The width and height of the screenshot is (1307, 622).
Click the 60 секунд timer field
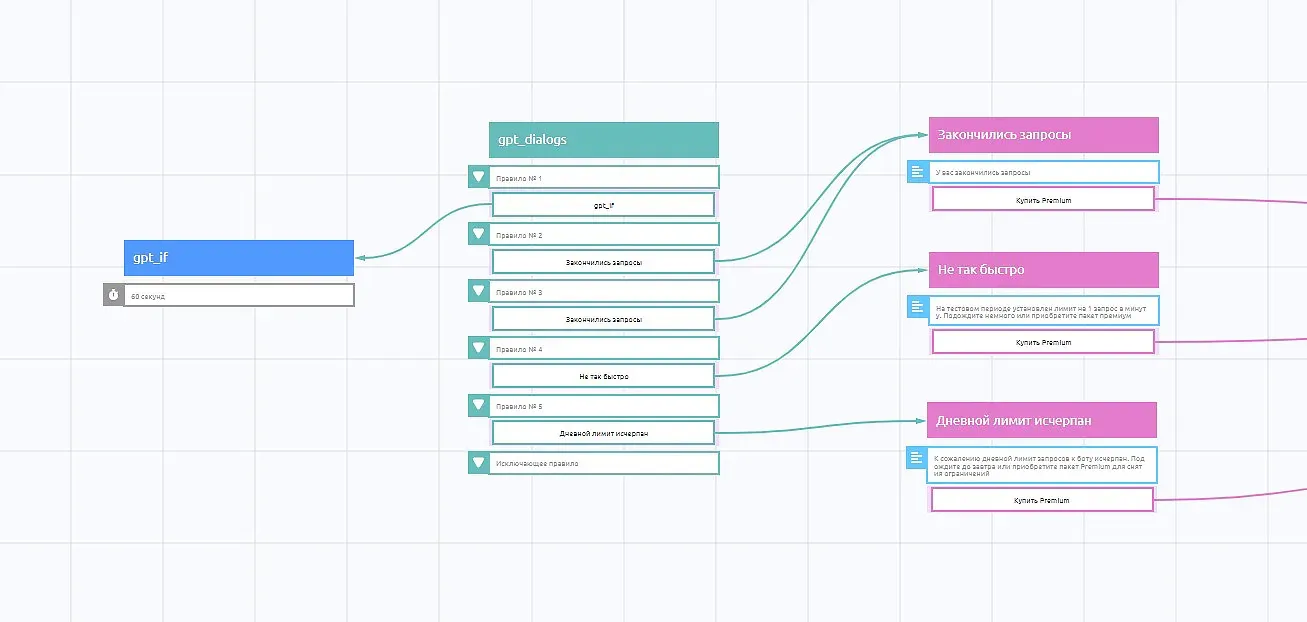point(239,295)
